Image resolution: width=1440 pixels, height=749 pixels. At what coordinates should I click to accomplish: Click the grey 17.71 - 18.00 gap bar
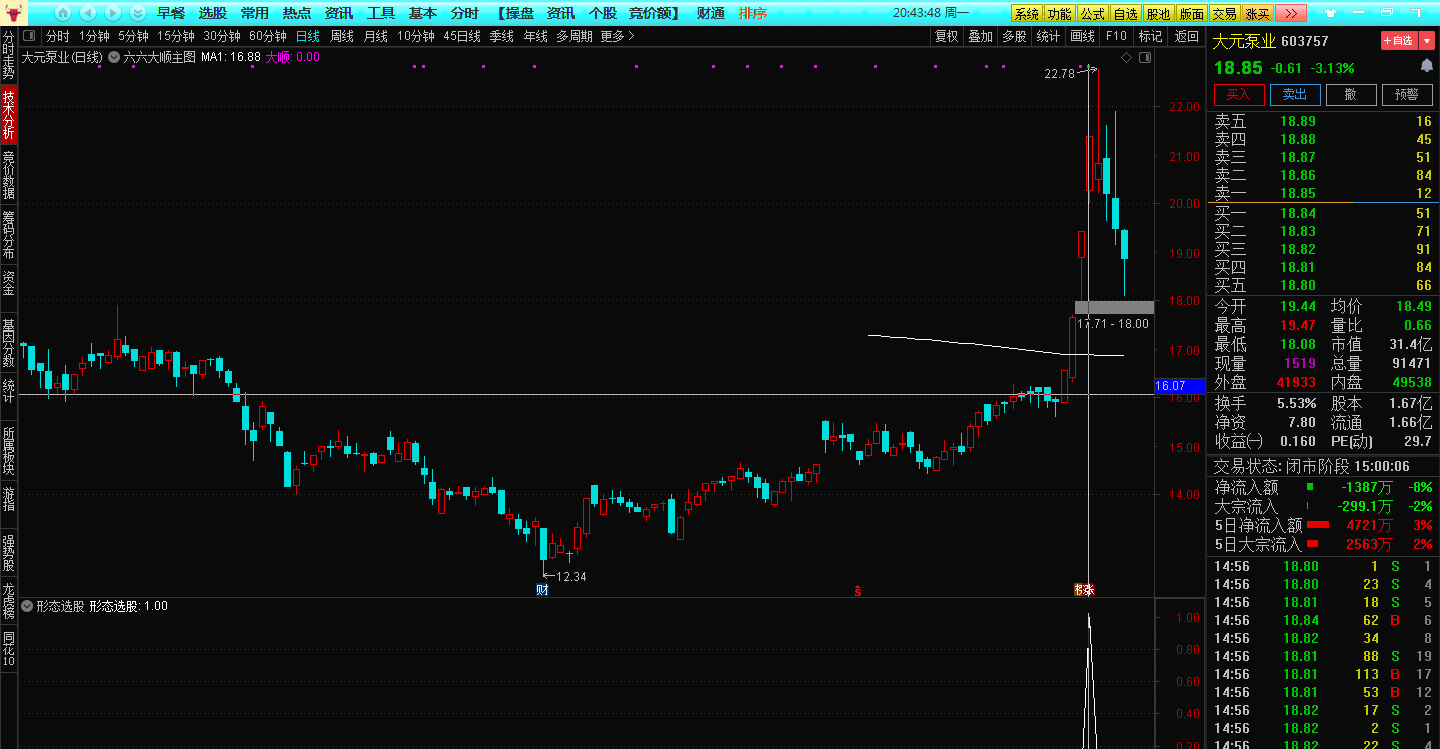click(x=1114, y=307)
